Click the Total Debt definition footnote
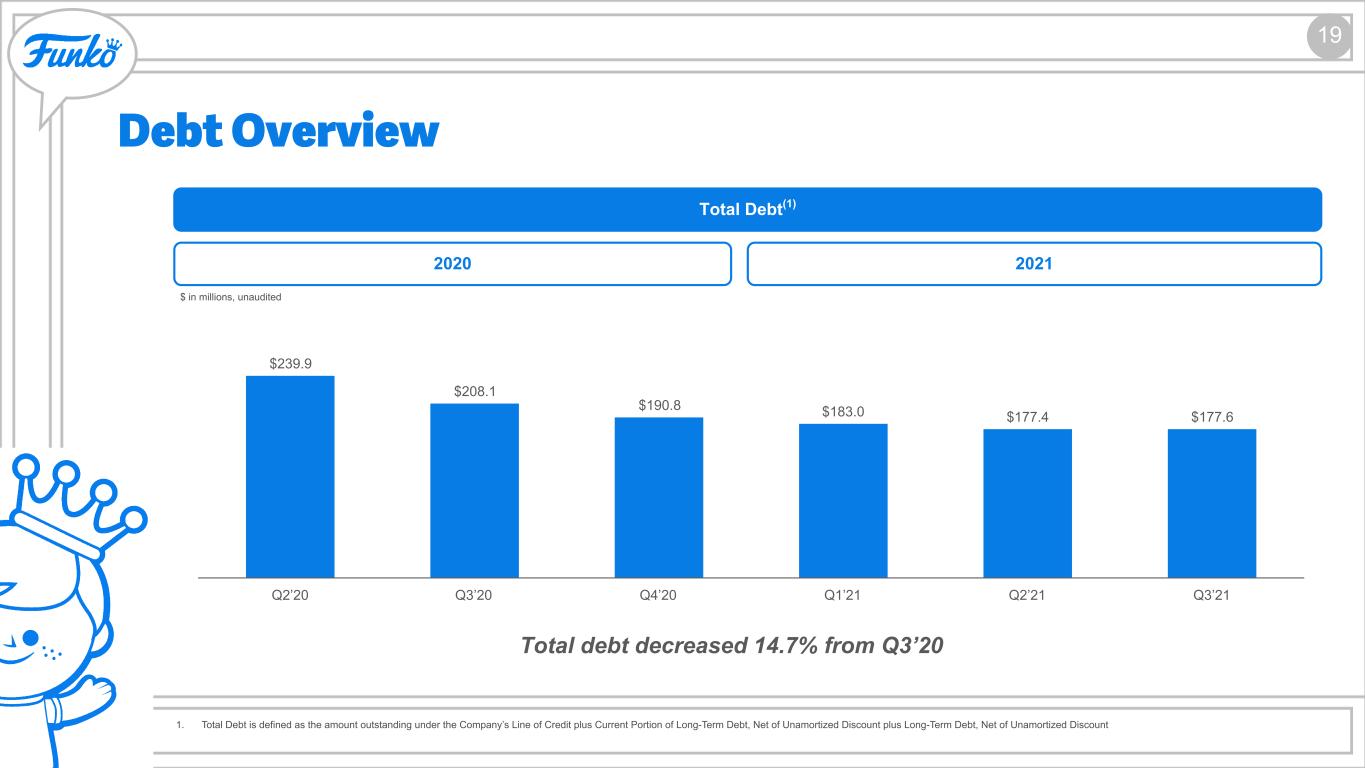The image size is (1365, 768). tap(642, 724)
